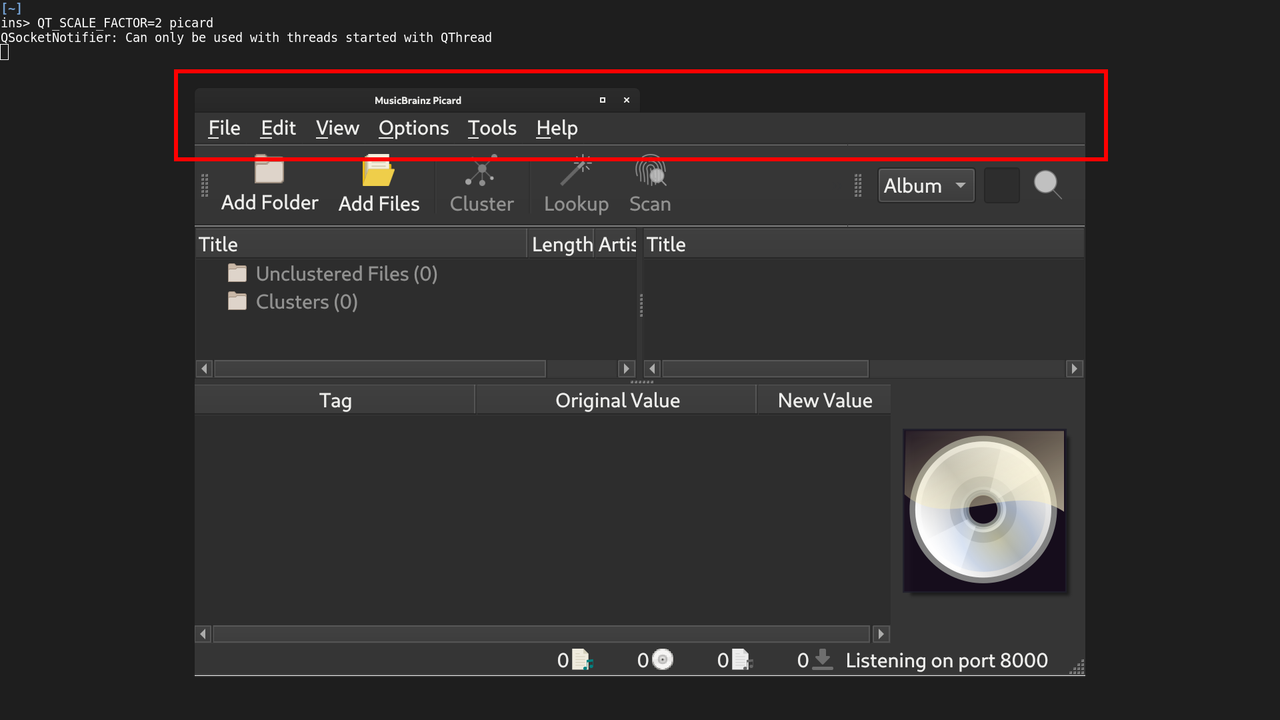Screen dimensions: 1280x720
Task: Click the magnifying glass search icon
Action: [x=1047, y=185]
